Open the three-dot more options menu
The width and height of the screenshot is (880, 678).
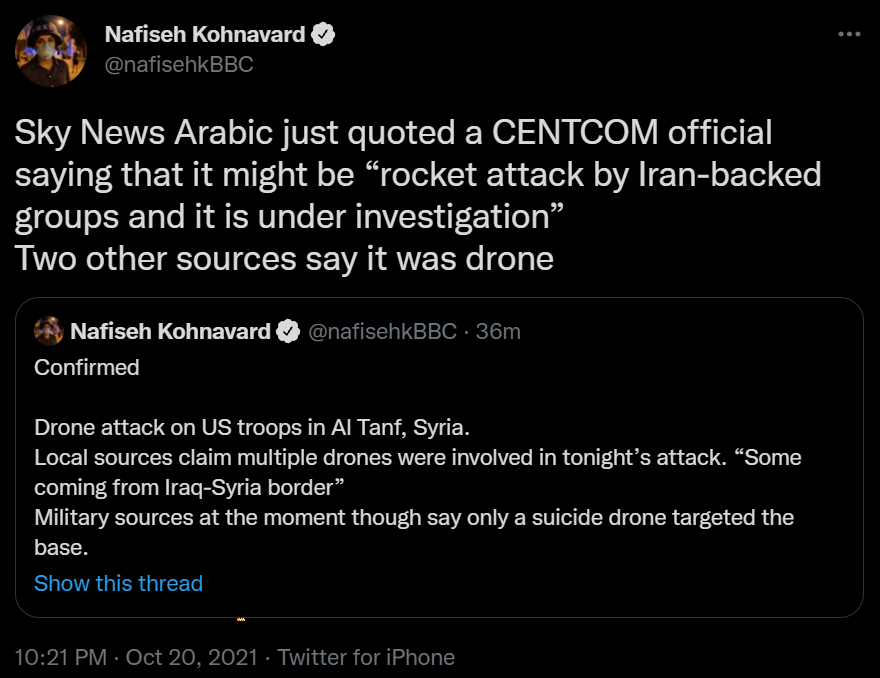[848, 34]
